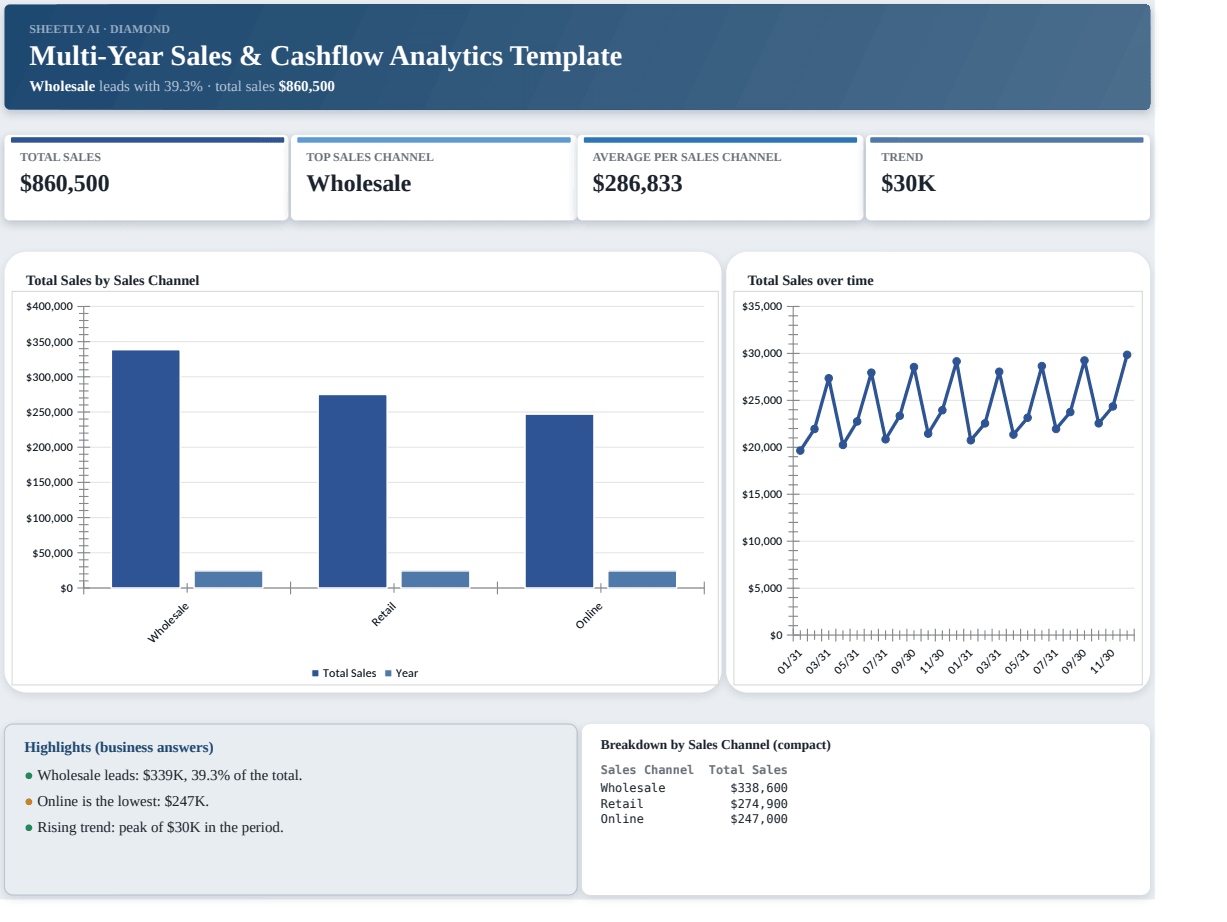Viewport: 1227px width, 922px height.
Task: Click the Online axis label under bar chart
Action: pos(589,615)
